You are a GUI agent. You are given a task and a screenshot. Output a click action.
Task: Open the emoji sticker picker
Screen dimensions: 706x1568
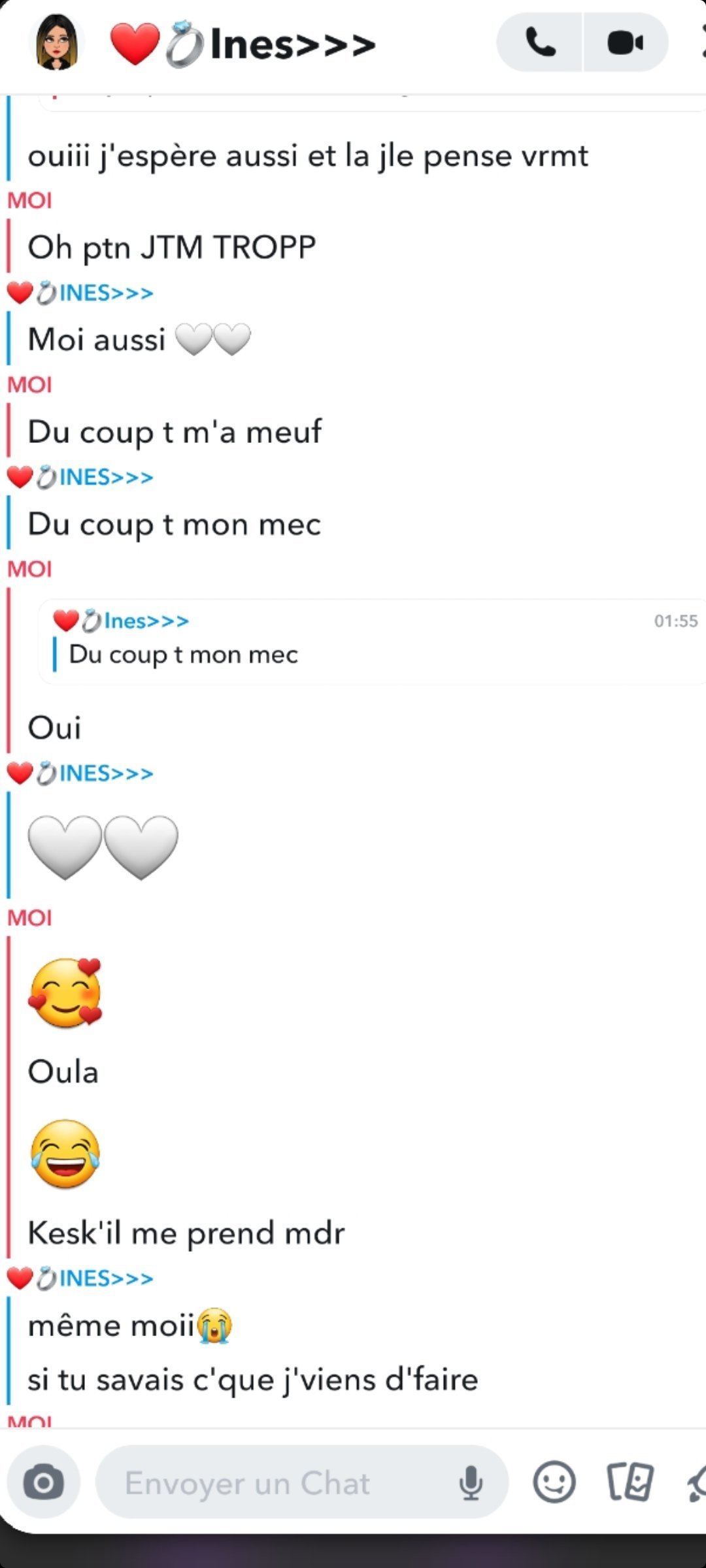coord(554,1483)
